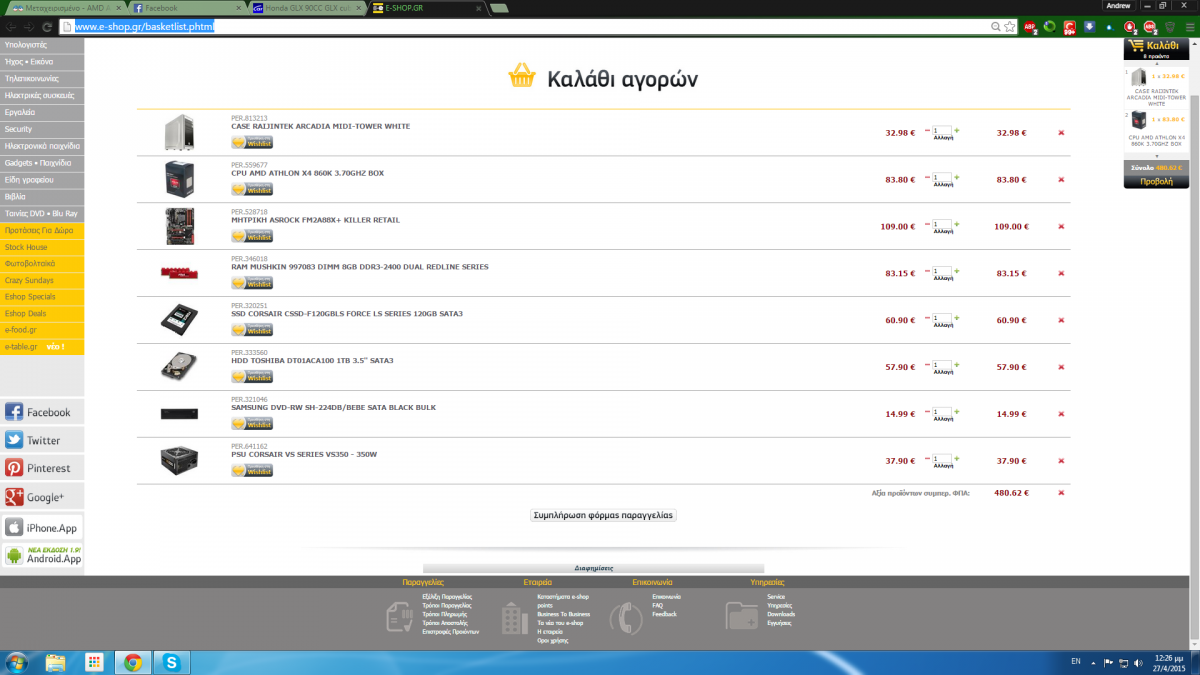Increase Samsung DVD-RW quantity with plus
Viewport: 1200px width, 675px height.
coord(957,411)
